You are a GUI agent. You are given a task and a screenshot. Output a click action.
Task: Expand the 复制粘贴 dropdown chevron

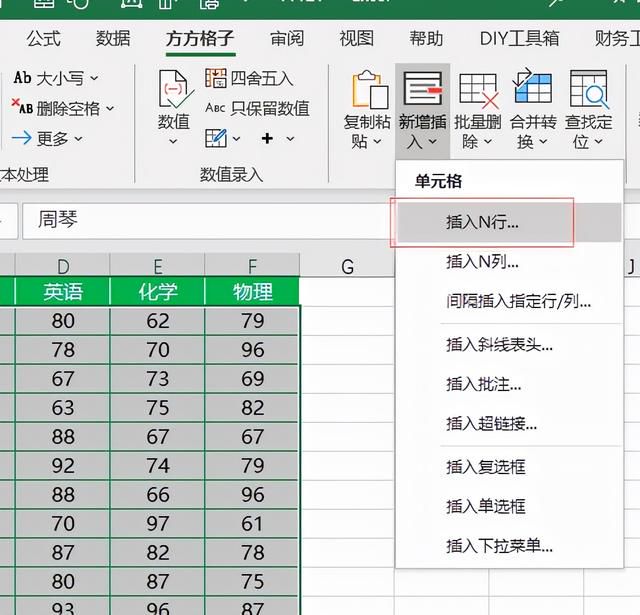pyautogui.click(x=378, y=142)
